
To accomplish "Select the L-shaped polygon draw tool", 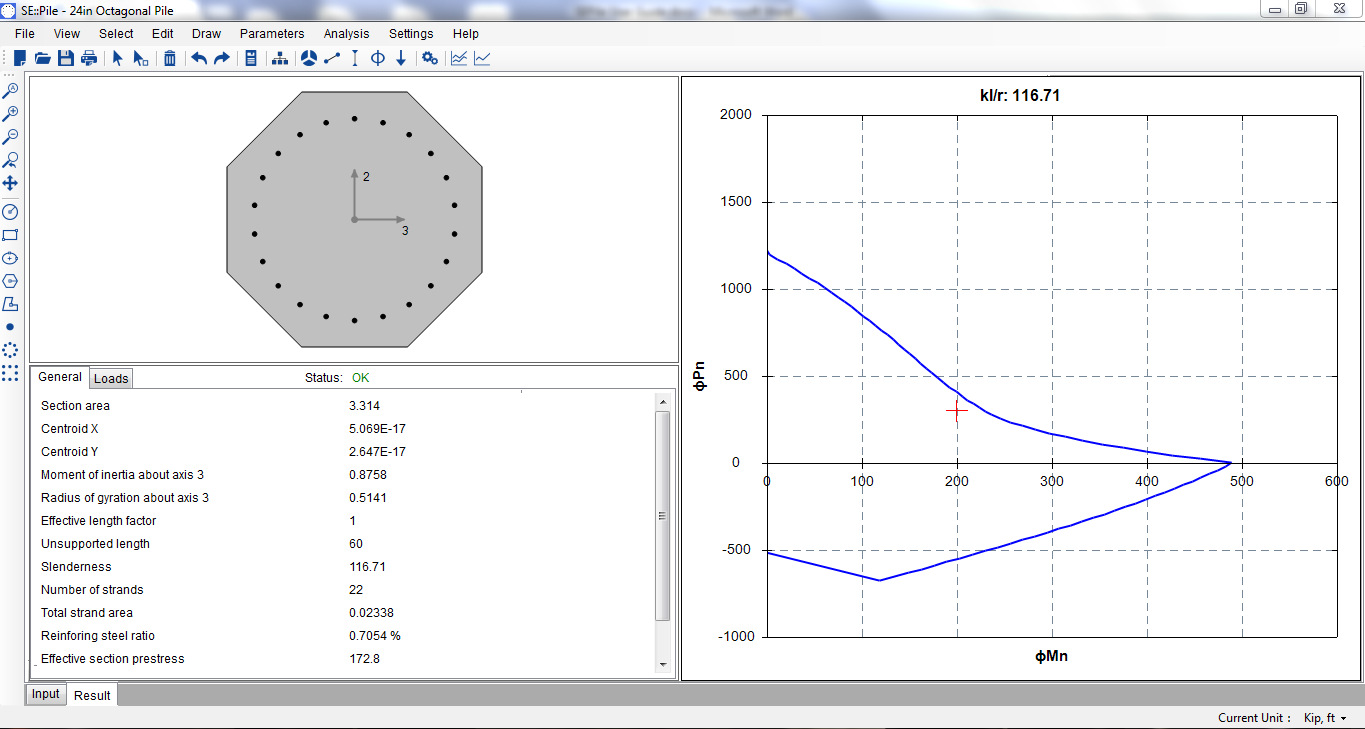I will pos(10,304).
